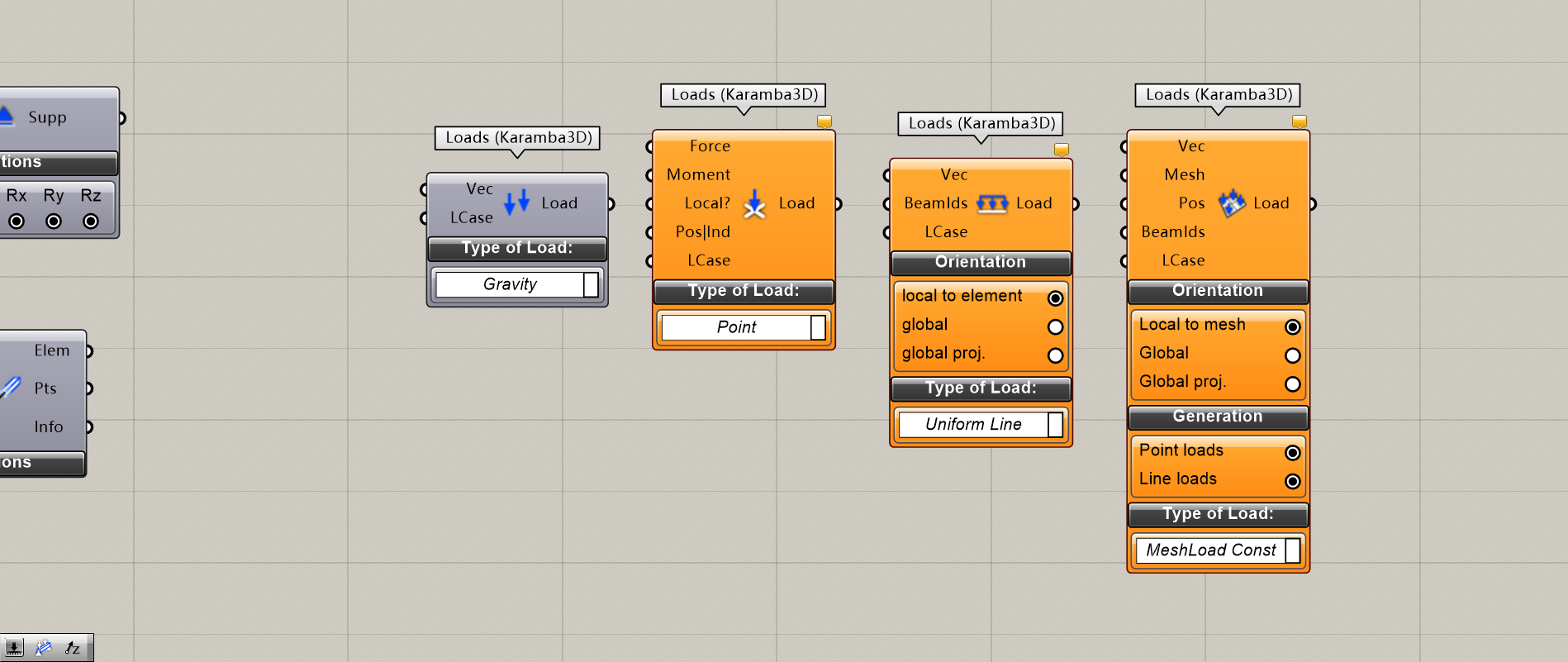Click the Mesh load component icon
Screen dimensions: 1568x662
[x=1231, y=203]
